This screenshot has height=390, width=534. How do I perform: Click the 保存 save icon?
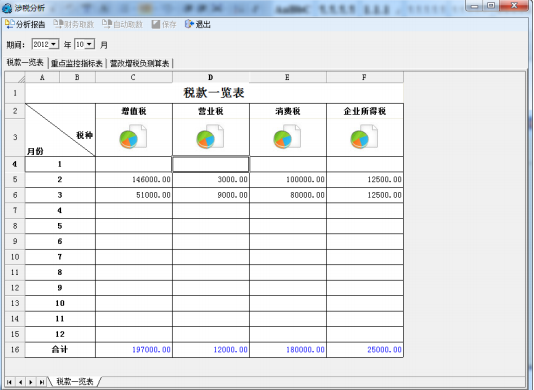tap(156, 24)
